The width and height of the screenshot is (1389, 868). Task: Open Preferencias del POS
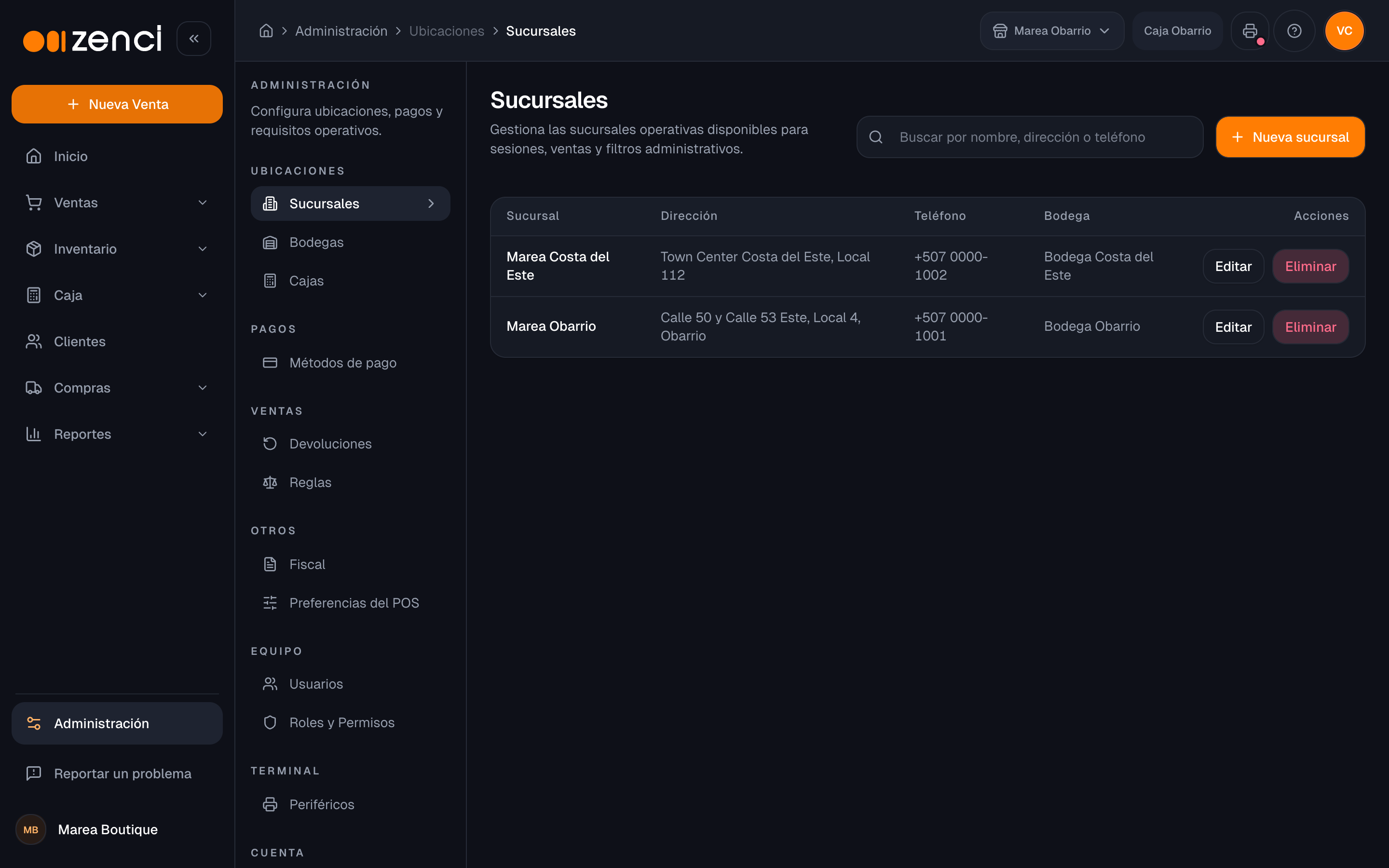[x=350, y=603]
